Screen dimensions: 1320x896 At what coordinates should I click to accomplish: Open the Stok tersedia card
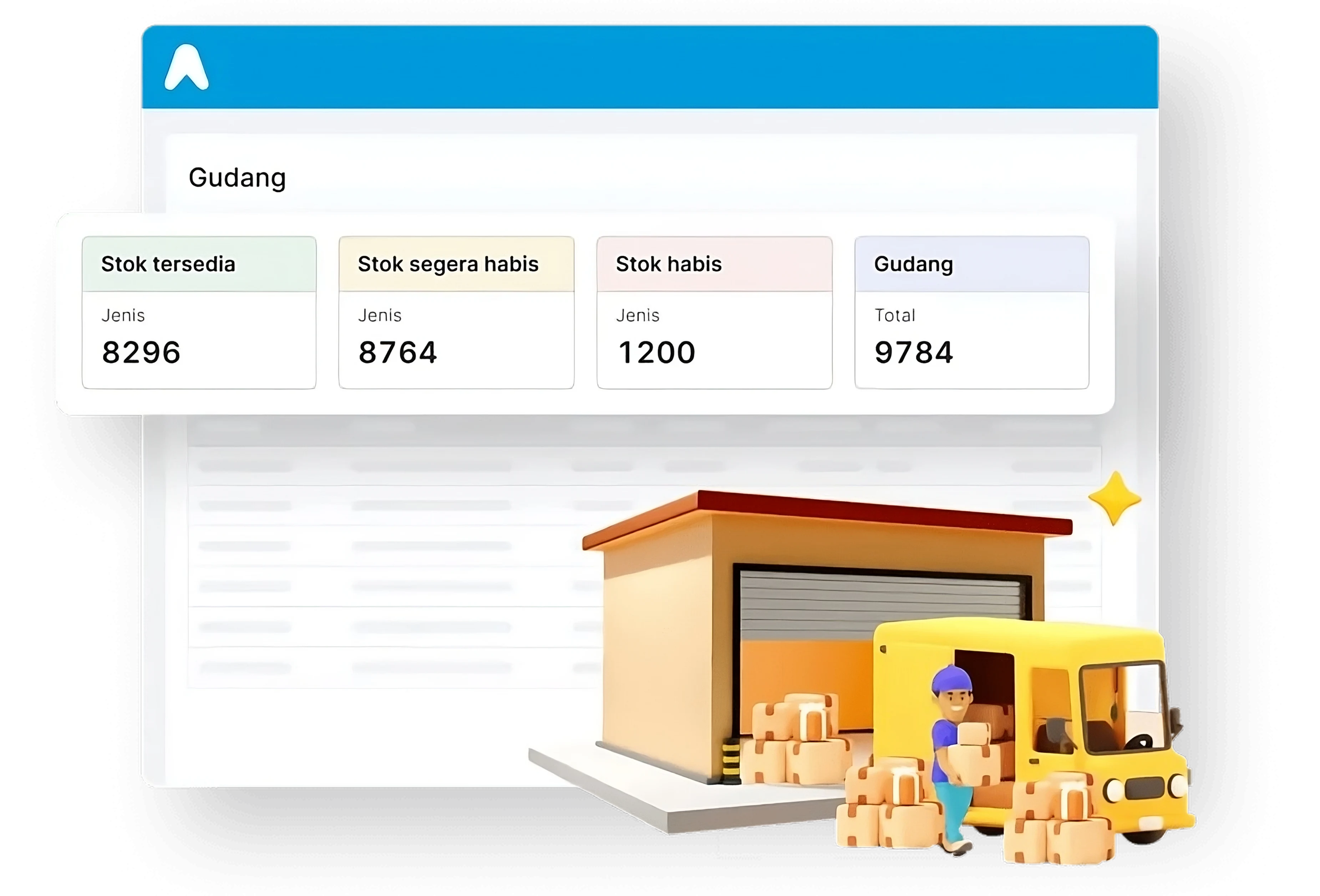[199, 312]
